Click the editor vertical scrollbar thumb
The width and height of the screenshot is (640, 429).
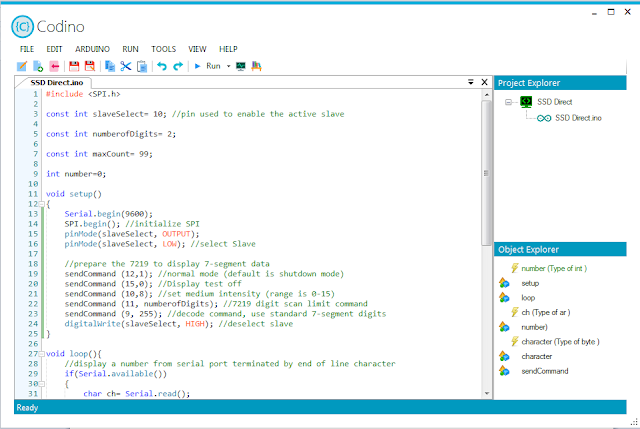pos(486,173)
